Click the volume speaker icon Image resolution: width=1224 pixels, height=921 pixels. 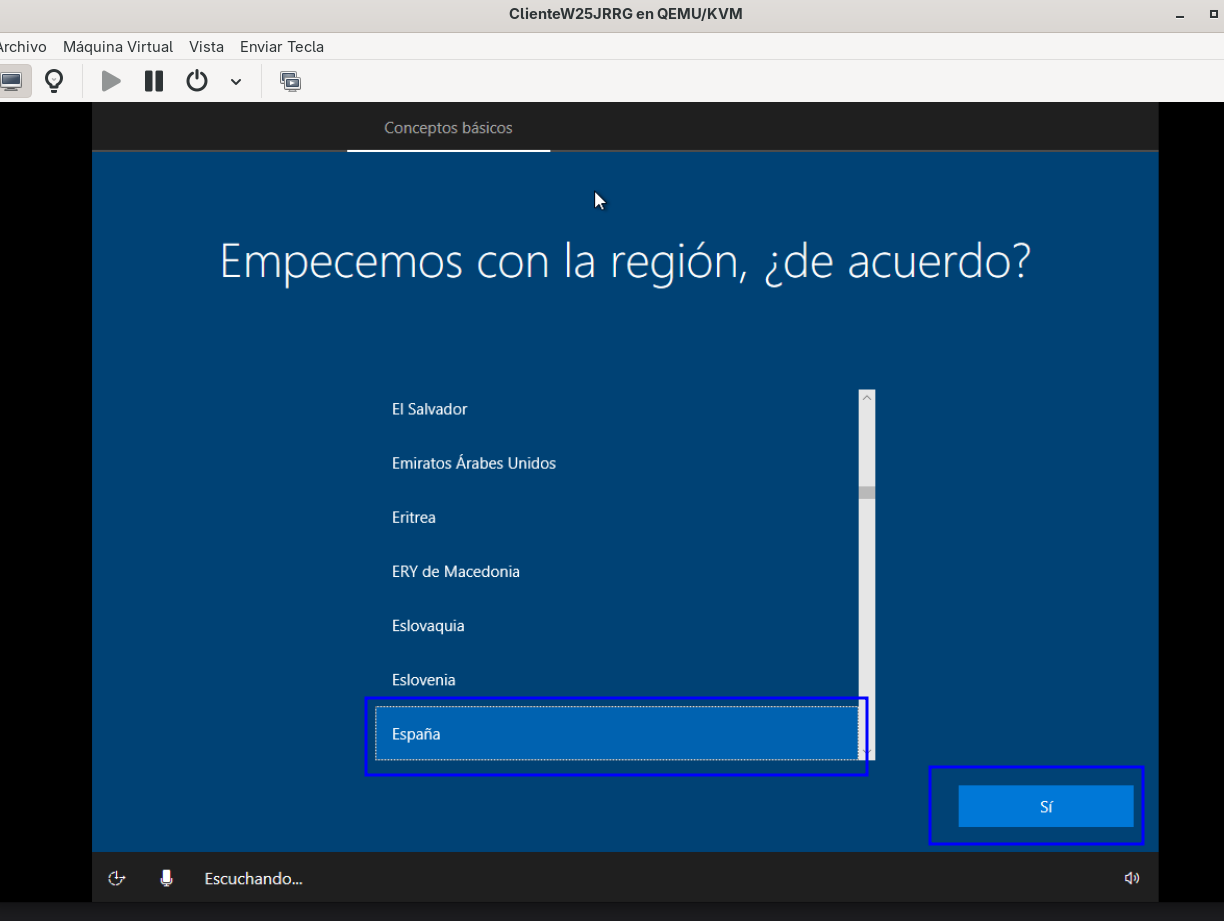1132,878
